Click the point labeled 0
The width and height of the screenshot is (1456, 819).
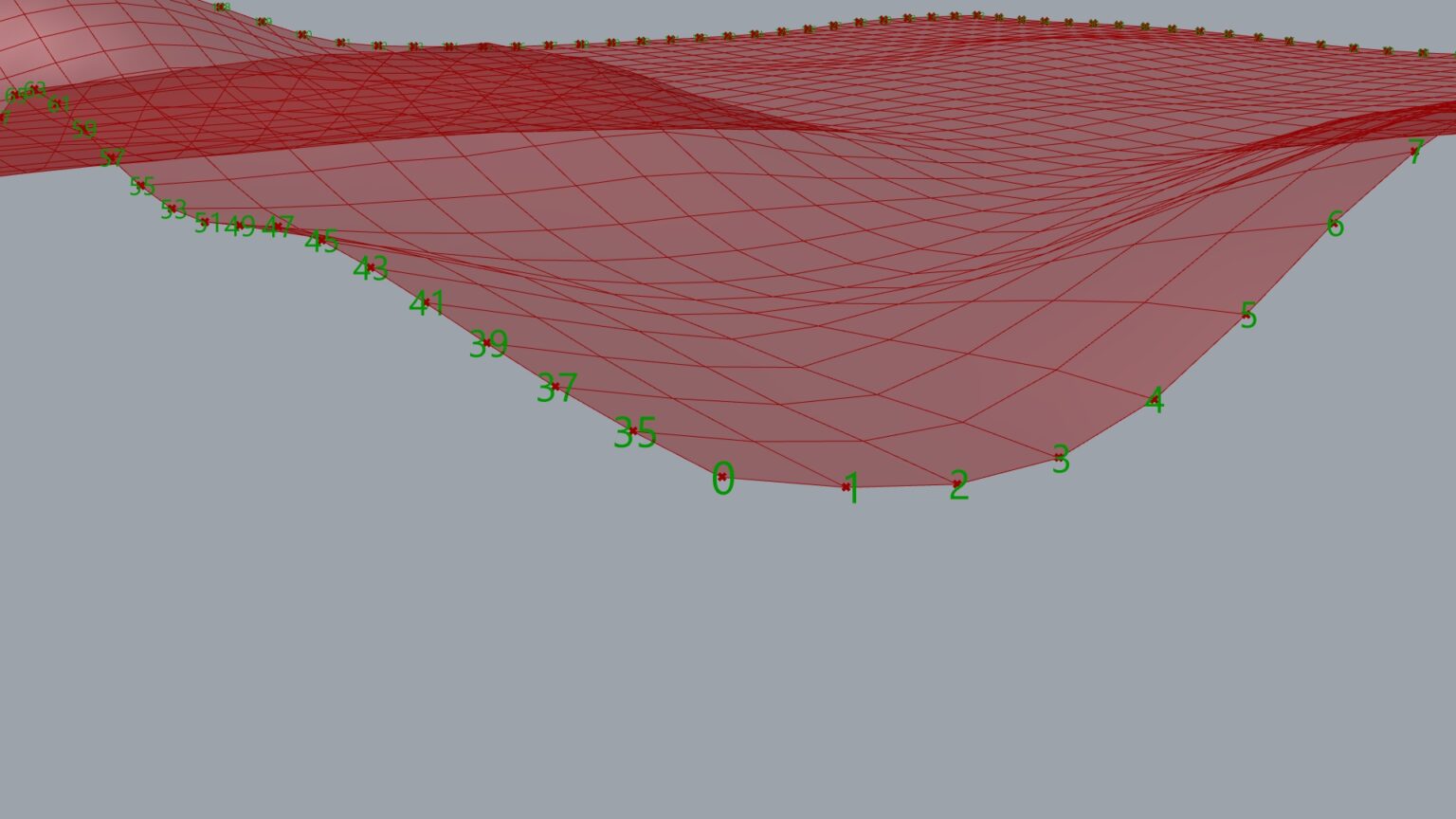722,477
